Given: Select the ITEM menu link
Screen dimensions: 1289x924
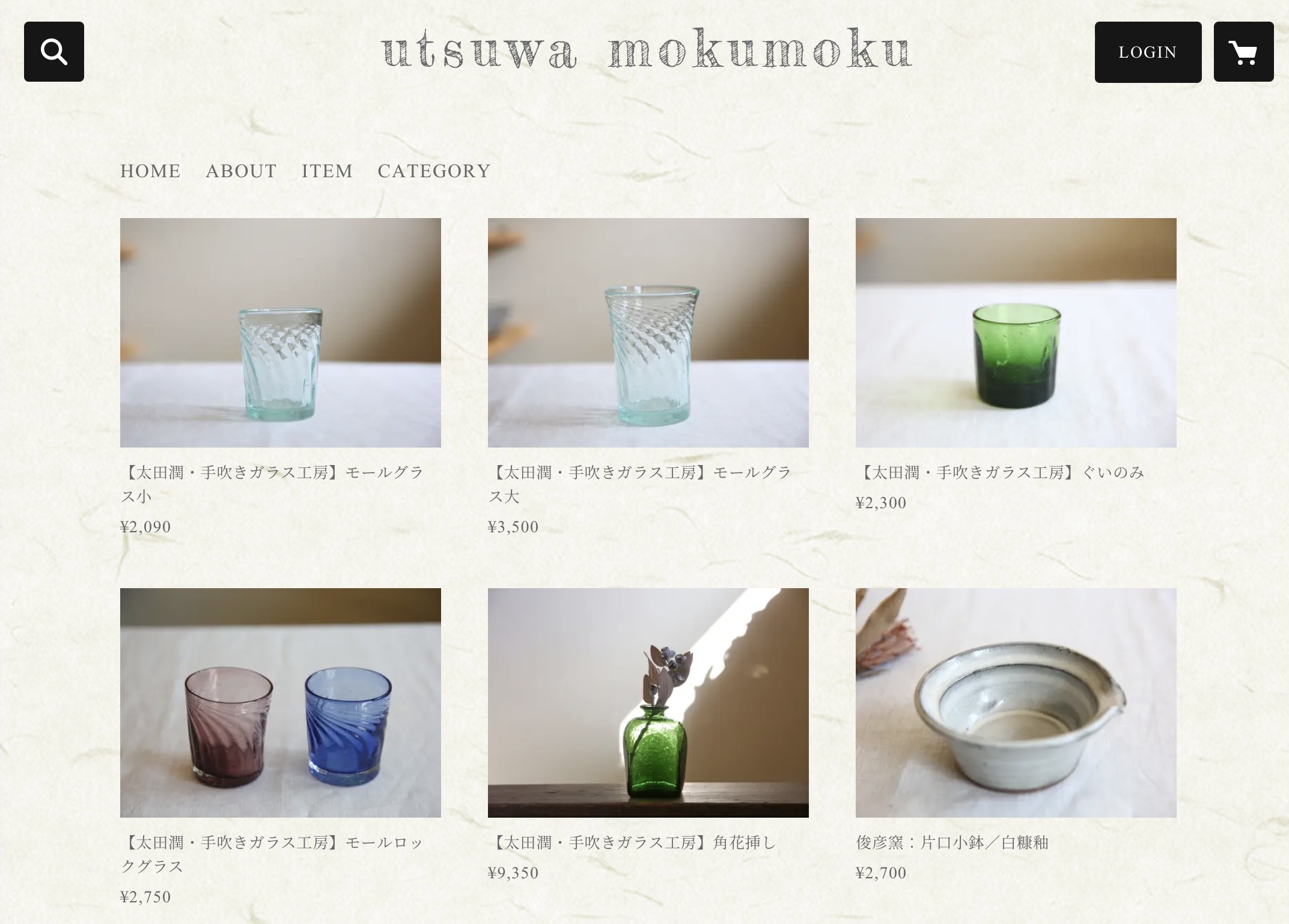Looking at the screenshot, I should pyautogui.click(x=327, y=171).
